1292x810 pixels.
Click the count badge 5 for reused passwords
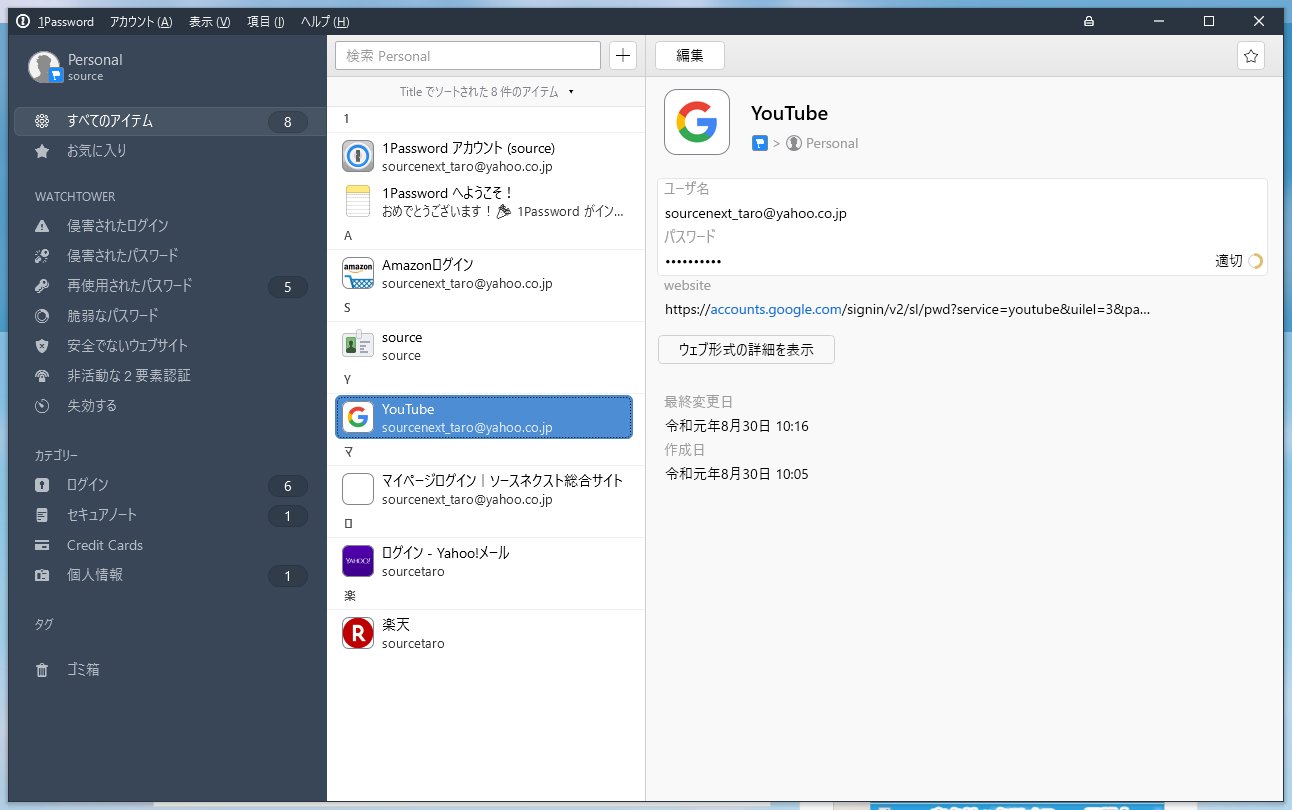[288, 287]
